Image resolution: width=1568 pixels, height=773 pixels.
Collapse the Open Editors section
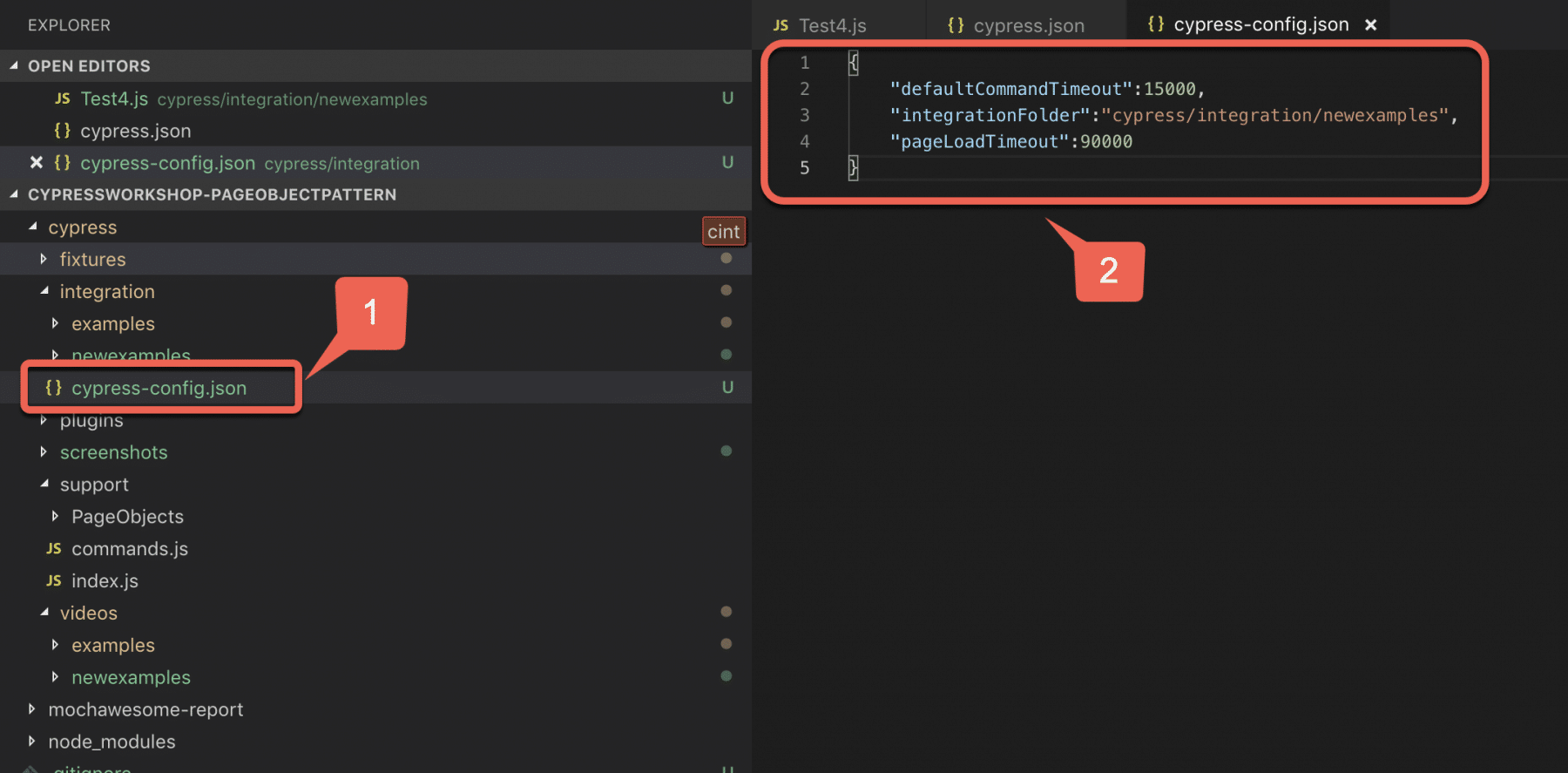click(x=14, y=65)
